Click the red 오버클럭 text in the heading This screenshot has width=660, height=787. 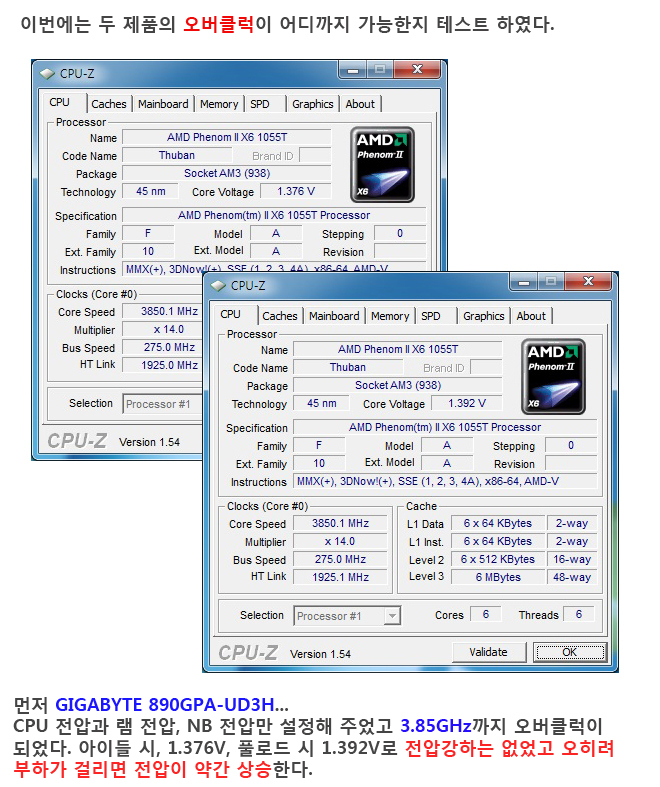tap(218, 24)
